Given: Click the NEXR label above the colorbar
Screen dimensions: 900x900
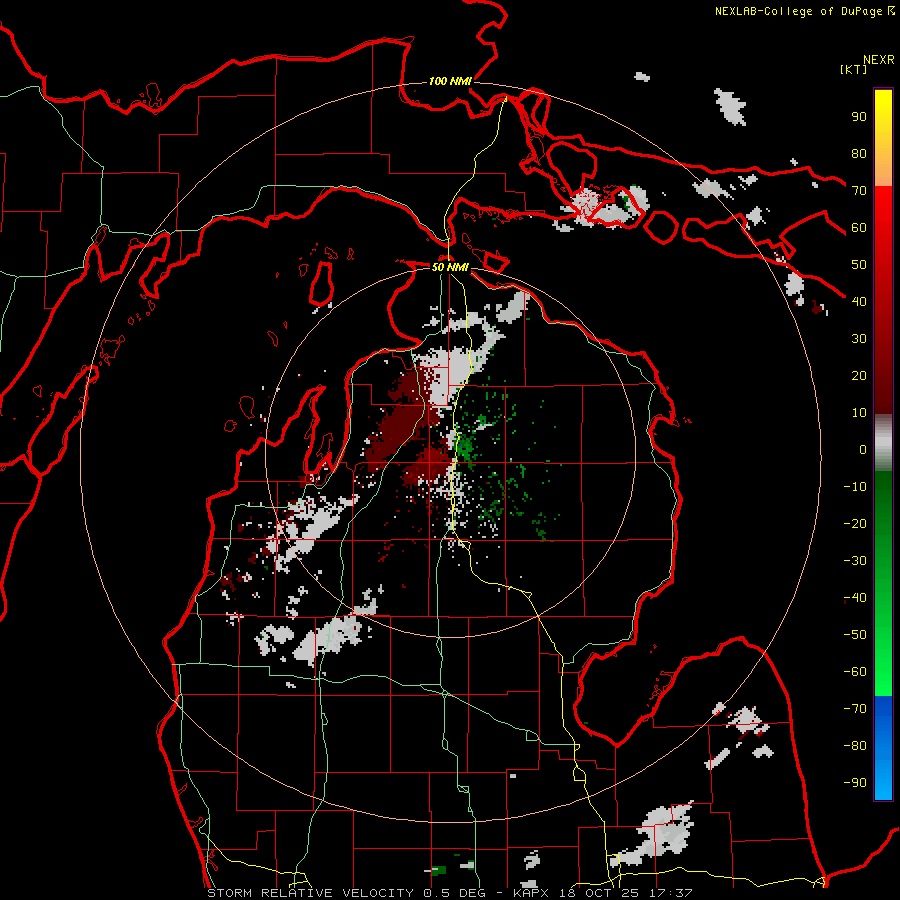Looking at the screenshot, I should click(x=879, y=60).
